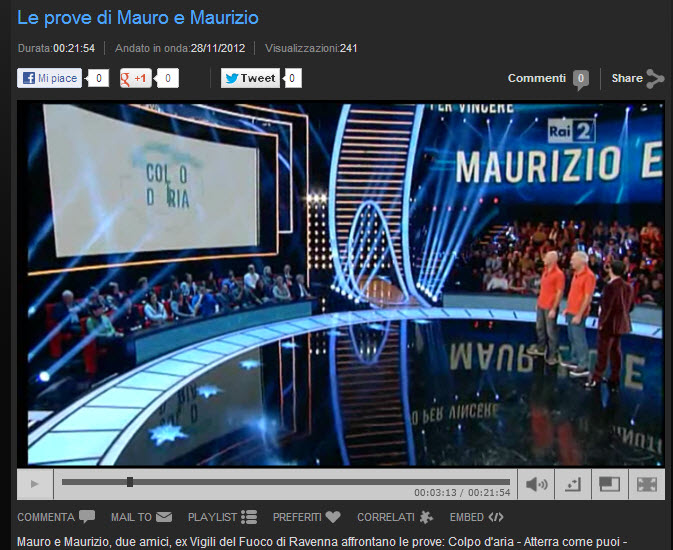Select MAIL TO to email the video
The height and width of the screenshot is (550, 673).
click(141, 517)
